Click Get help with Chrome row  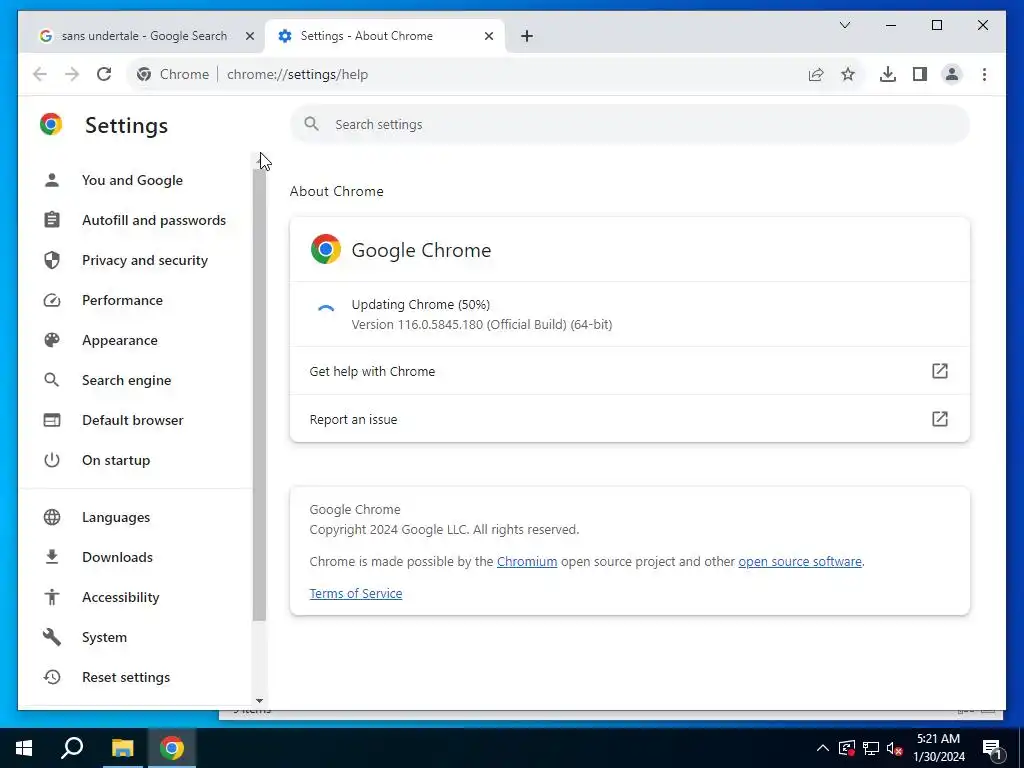[x=630, y=371]
